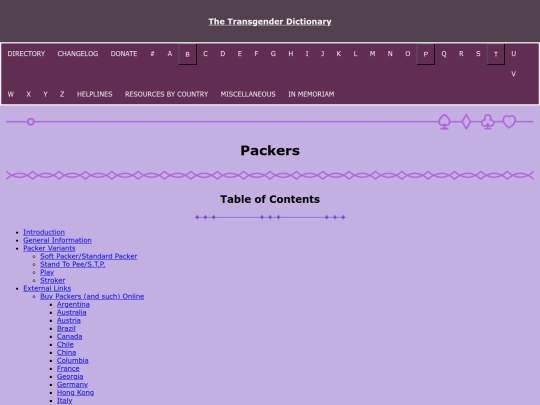
Task: Open the Australia link
Action: point(72,312)
